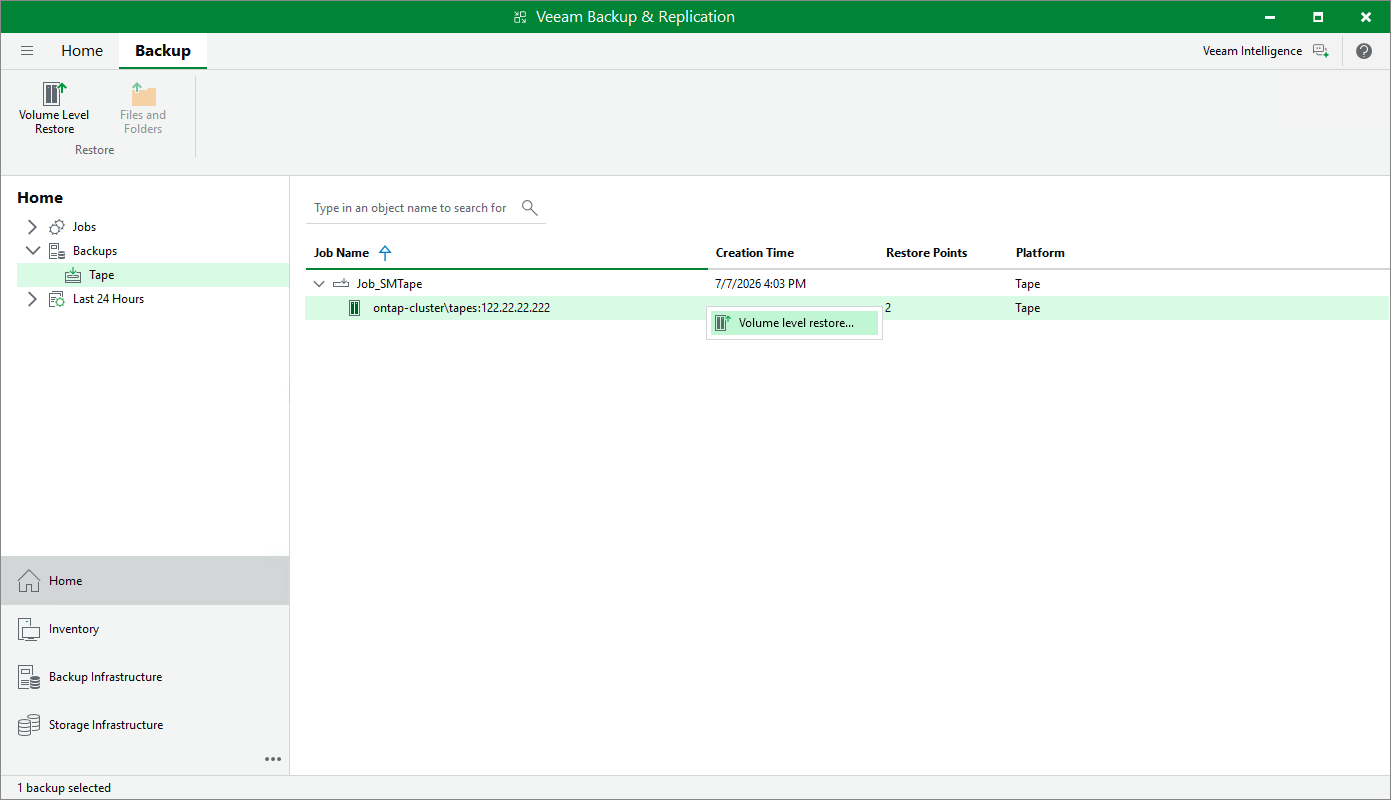Collapse the Backups tree node
The height and width of the screenshot is (800, 1391).
coord(32,251)
